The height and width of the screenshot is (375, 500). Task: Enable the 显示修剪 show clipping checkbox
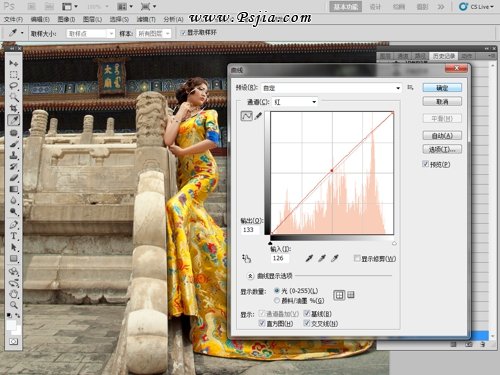(357, 258)
